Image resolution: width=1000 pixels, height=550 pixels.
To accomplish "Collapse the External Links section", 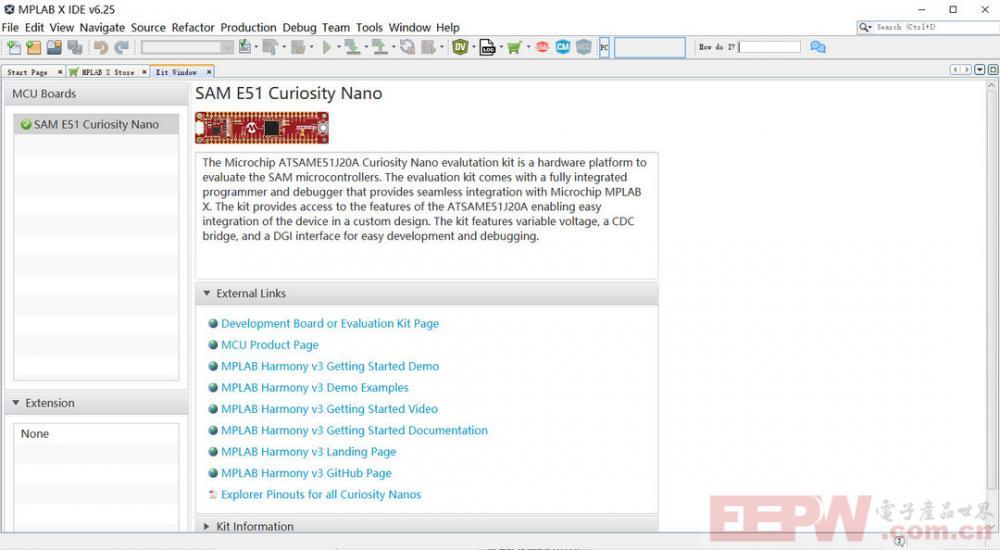I will pos(207,294).
